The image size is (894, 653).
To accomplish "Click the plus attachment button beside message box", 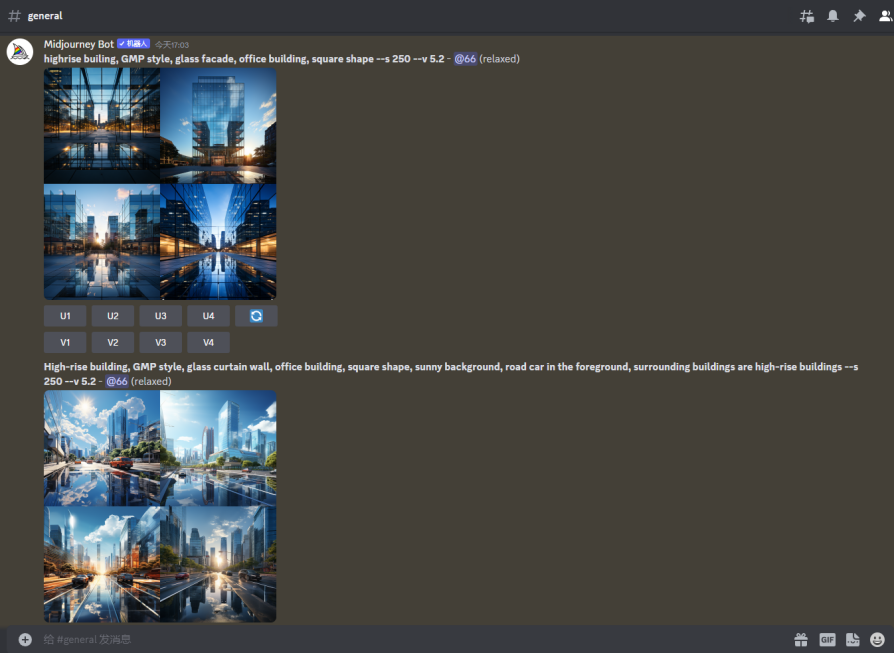I will tap(25, 639).
